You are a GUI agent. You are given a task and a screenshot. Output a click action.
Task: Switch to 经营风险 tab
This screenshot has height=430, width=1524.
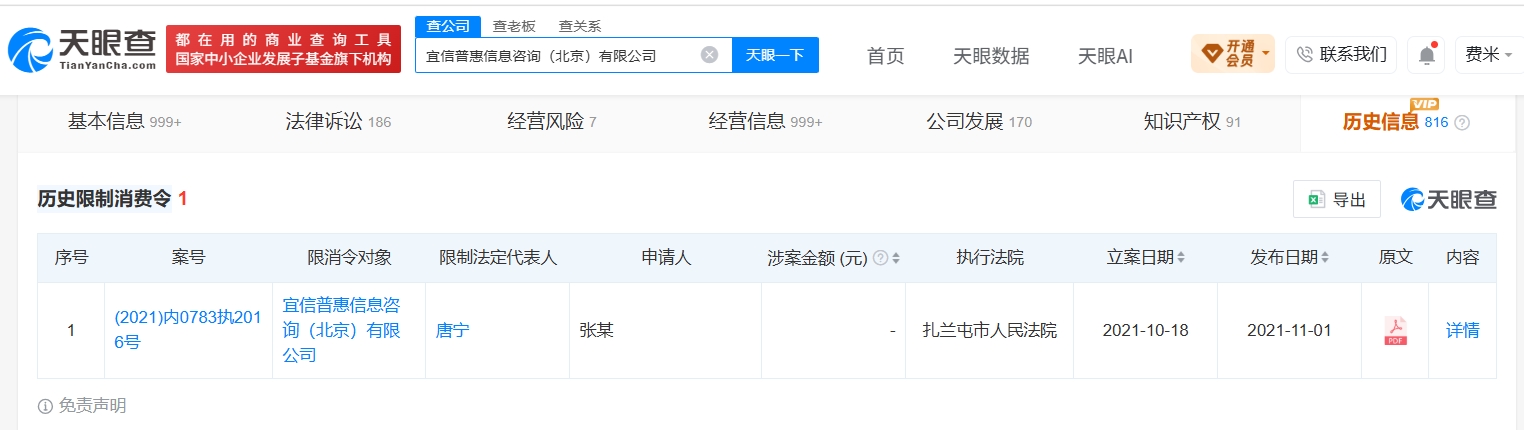pyautogui.click(x=552, y=122)
